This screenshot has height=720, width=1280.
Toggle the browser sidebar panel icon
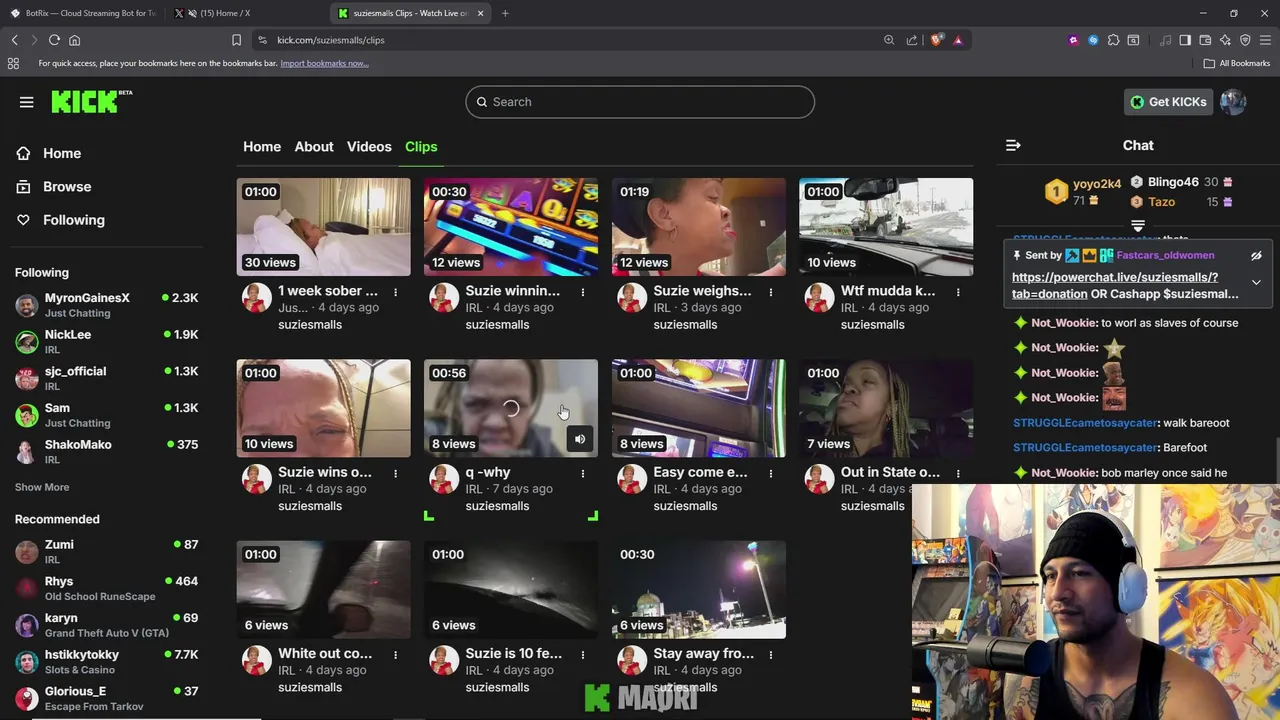point(1185,40)
